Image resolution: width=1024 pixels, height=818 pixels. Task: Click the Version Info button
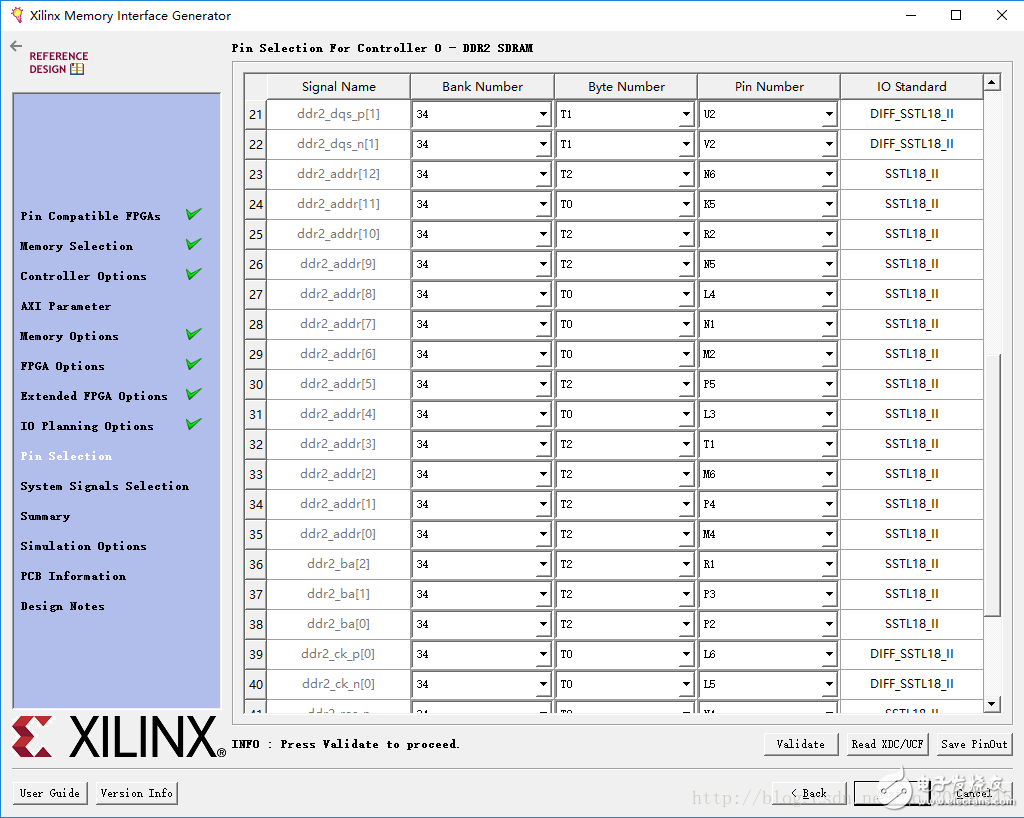tap(136, 793)
